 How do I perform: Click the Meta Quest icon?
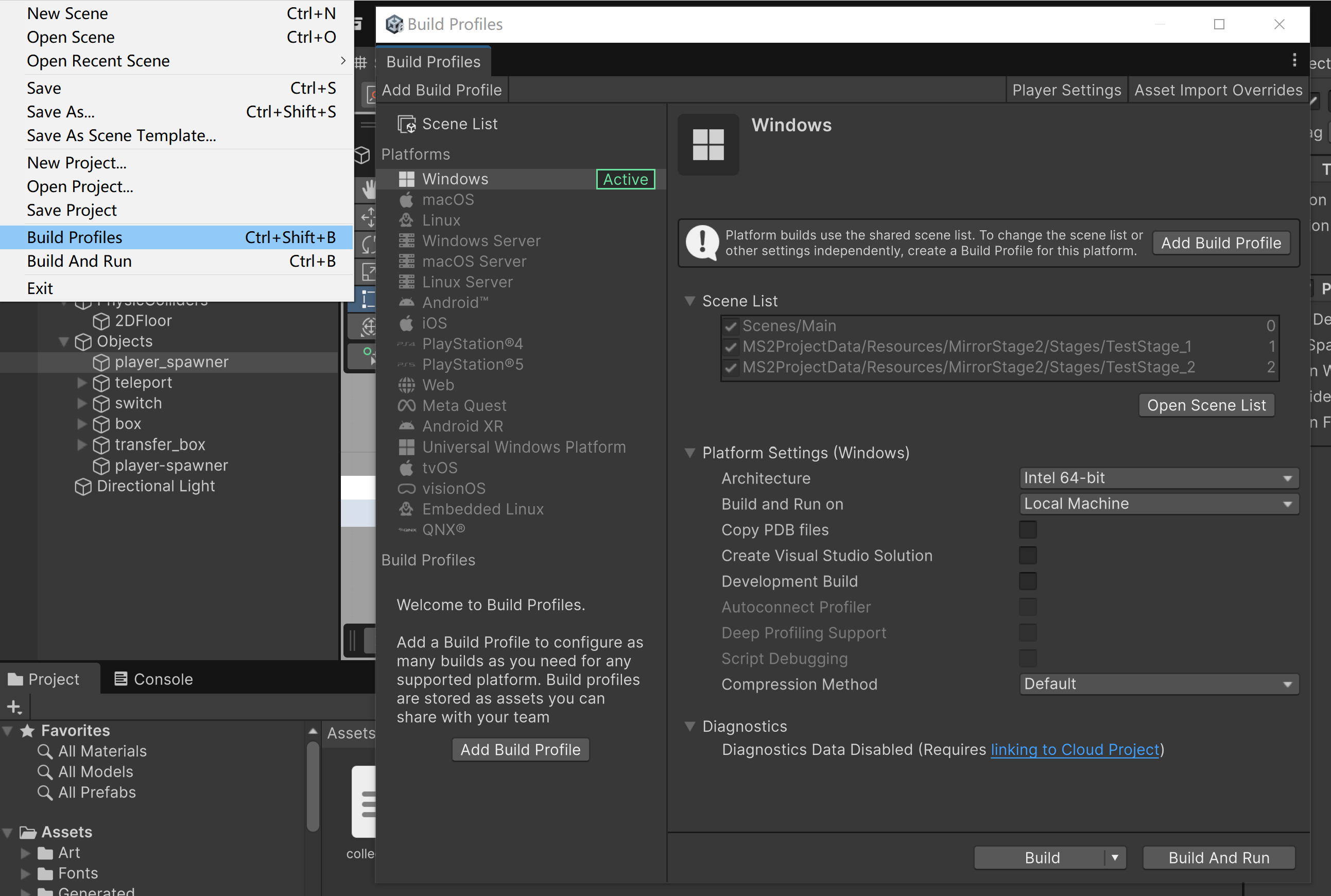[406, 406]
